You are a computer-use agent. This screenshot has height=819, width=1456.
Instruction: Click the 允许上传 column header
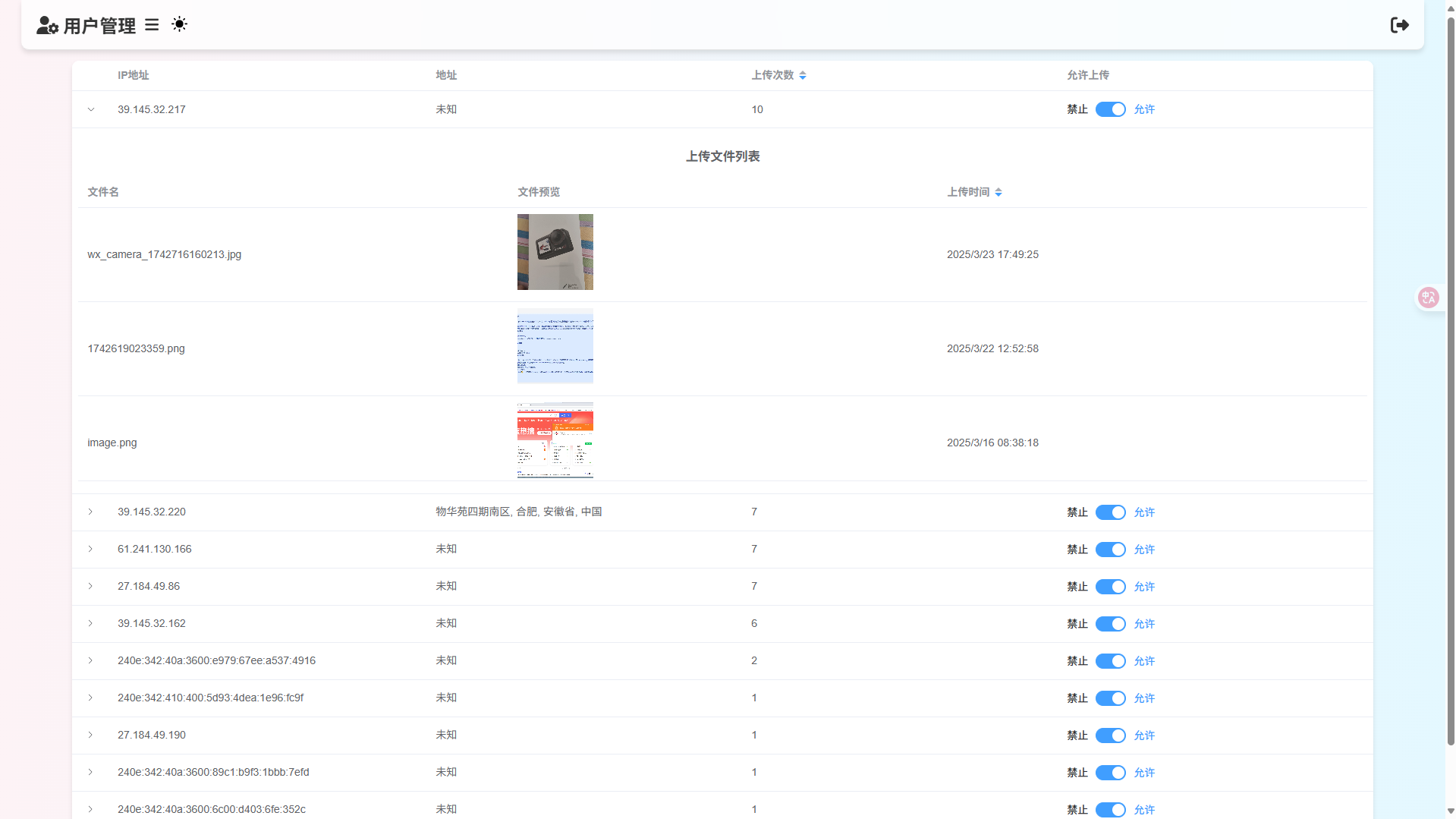click(x=1088, y=75)
